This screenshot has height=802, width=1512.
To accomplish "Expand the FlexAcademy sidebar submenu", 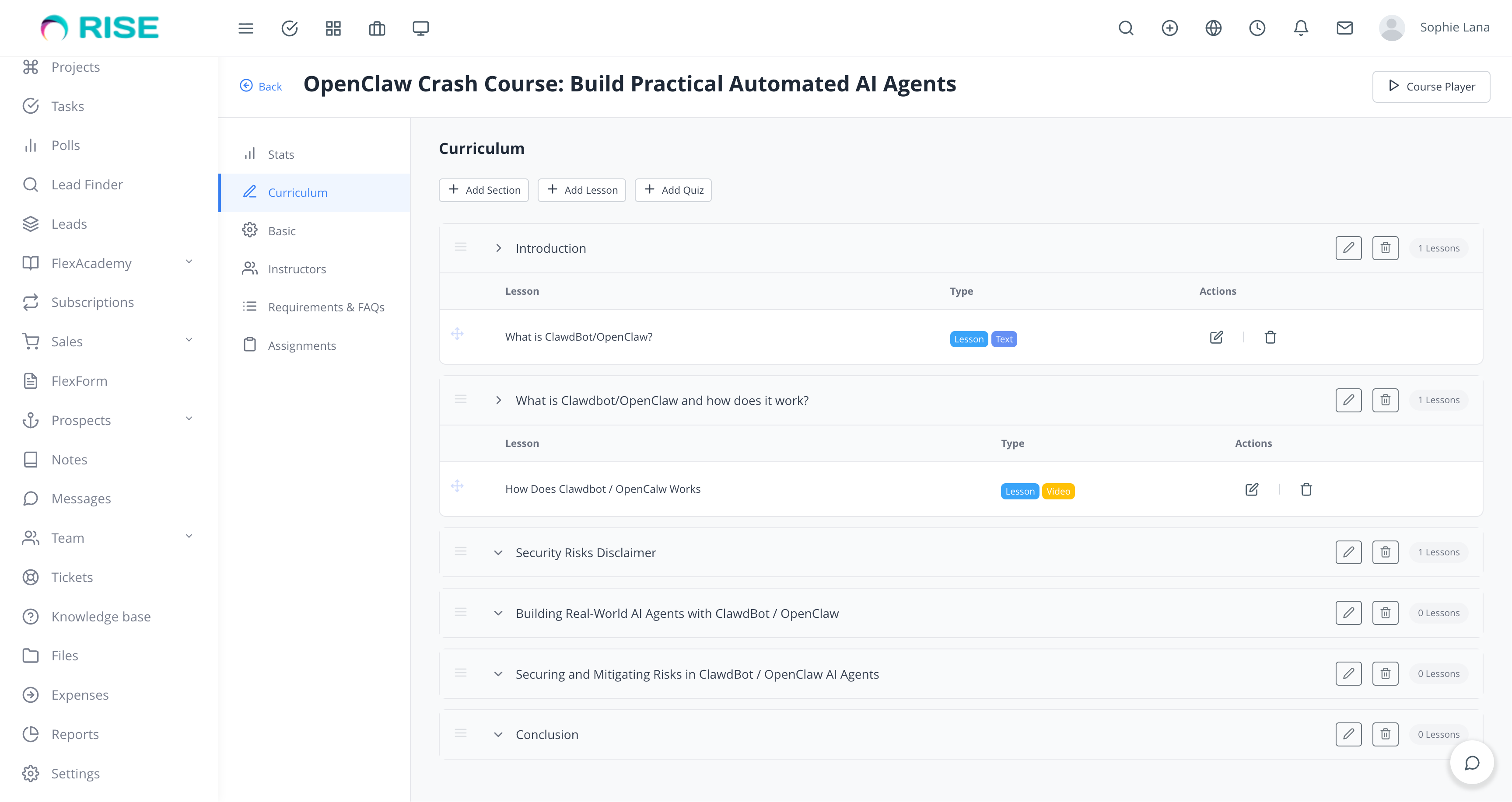I will (x=189, y=262).
